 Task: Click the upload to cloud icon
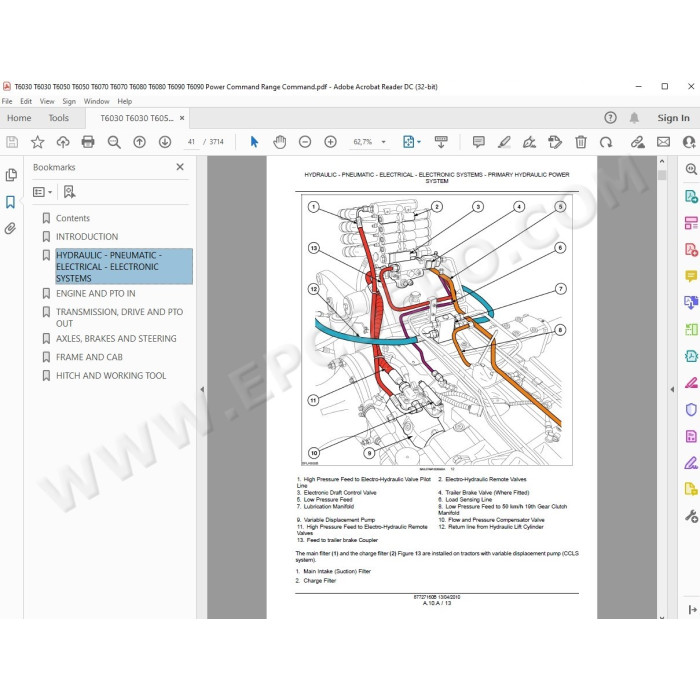coord(63,142)
